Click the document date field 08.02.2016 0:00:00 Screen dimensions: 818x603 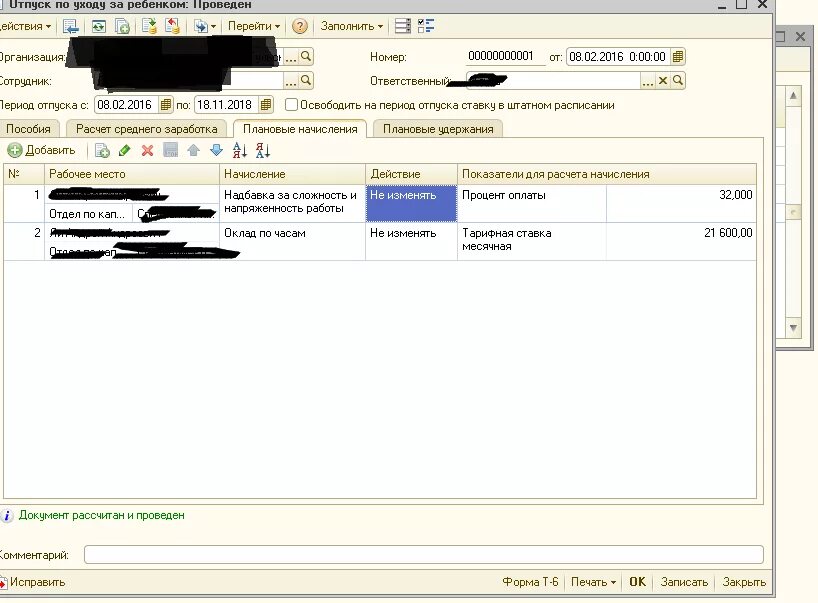coord(618,56)
